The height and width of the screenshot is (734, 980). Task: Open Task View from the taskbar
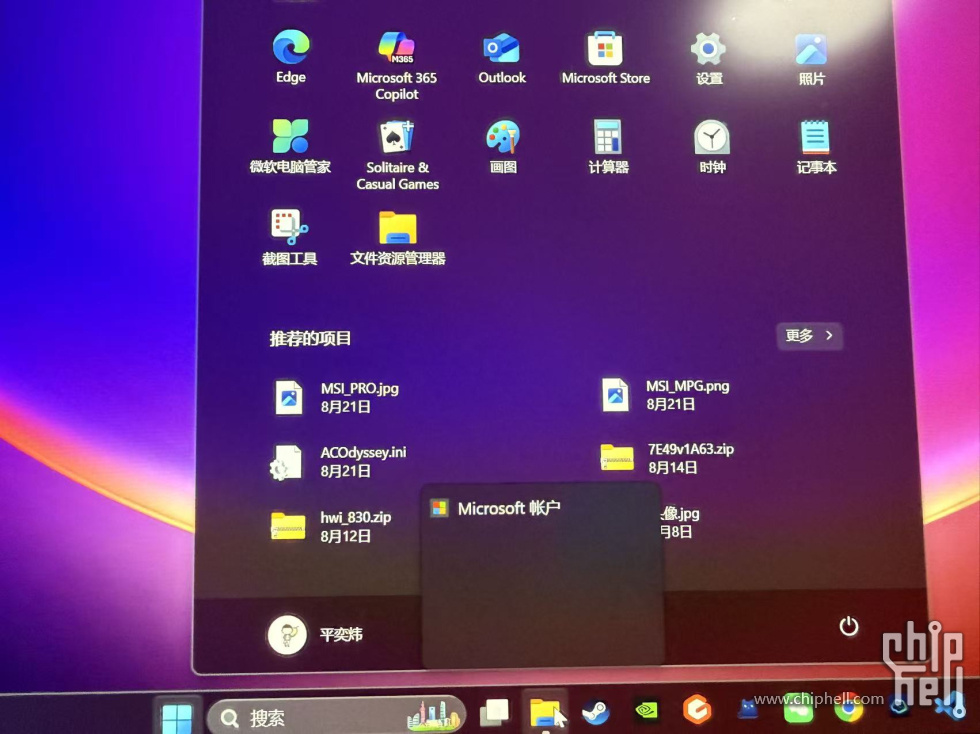(x=494, y=712)
